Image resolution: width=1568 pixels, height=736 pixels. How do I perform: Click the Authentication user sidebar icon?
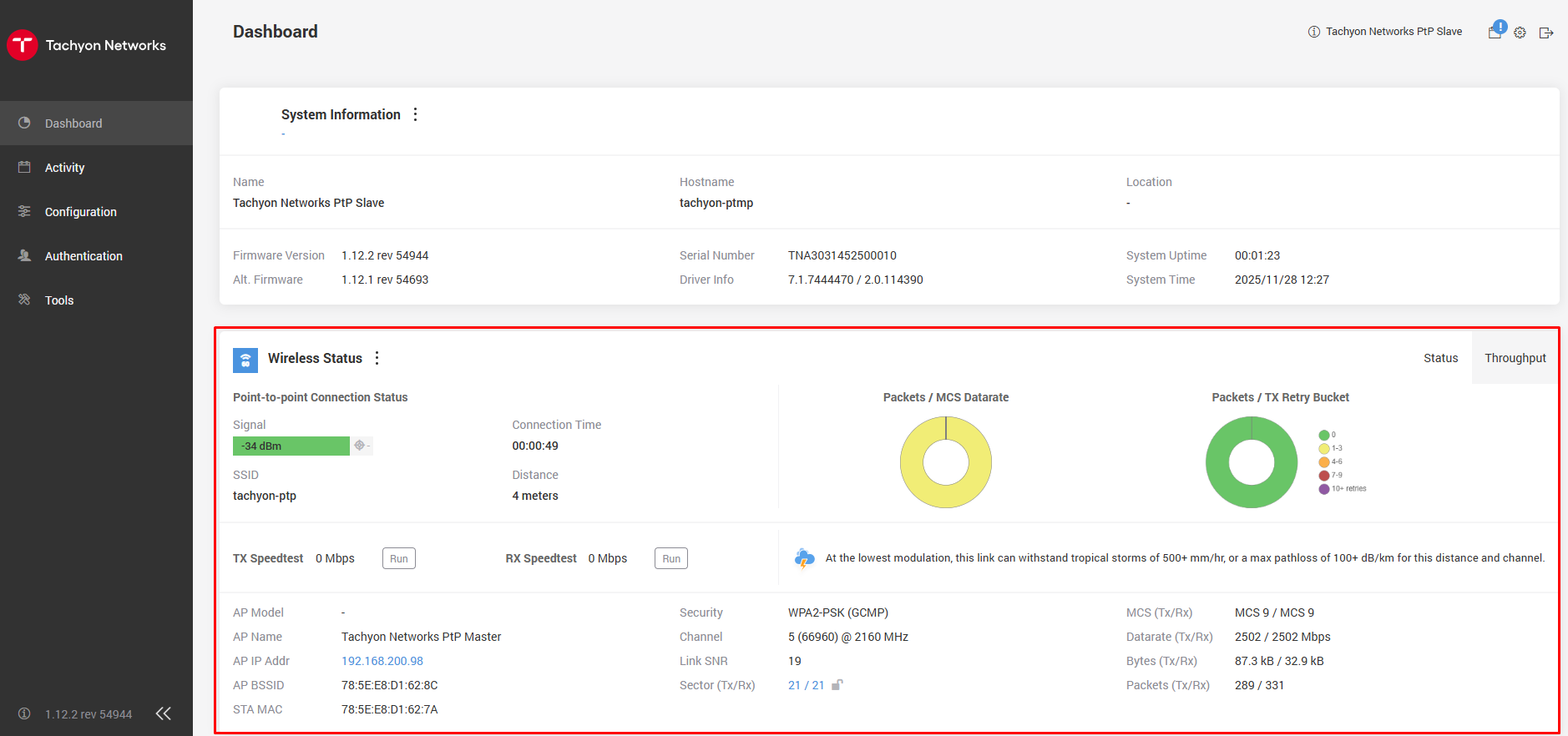click(x=24, y=255)
